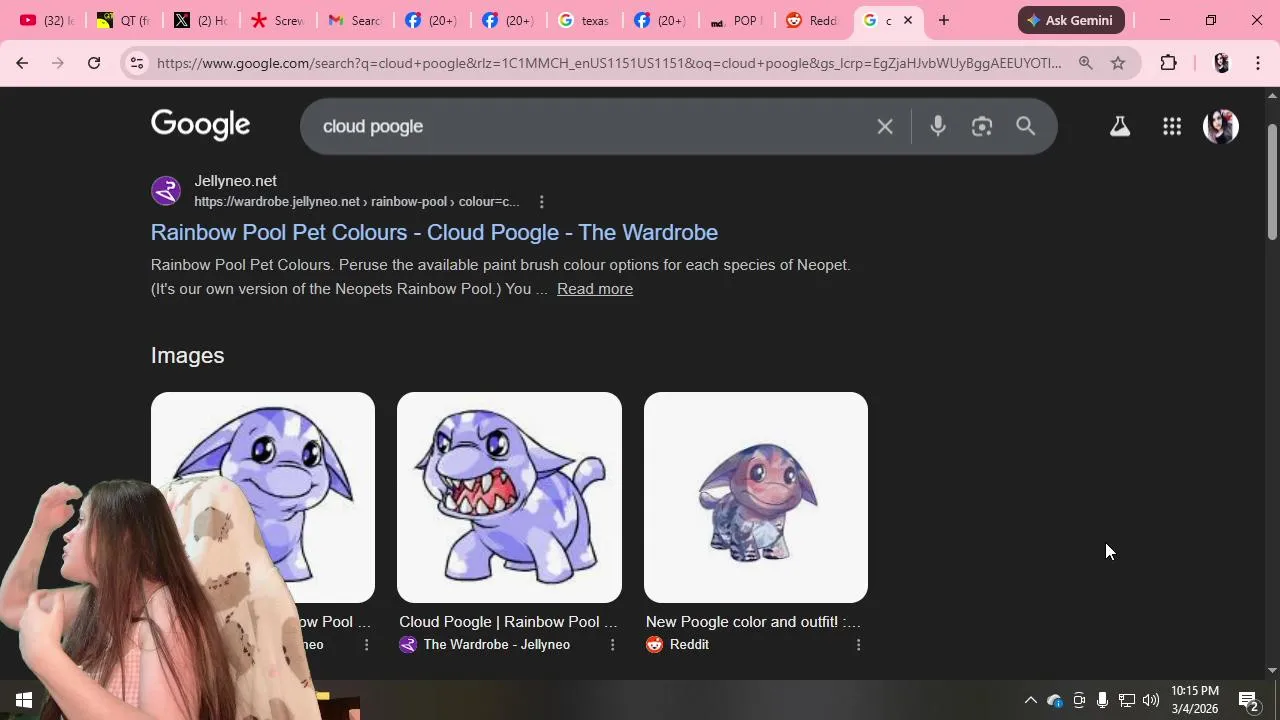This screenshot has width=1280, height=720.
Task: Click the angry cloud Poogle thumbnail
Action: [509, 497]
